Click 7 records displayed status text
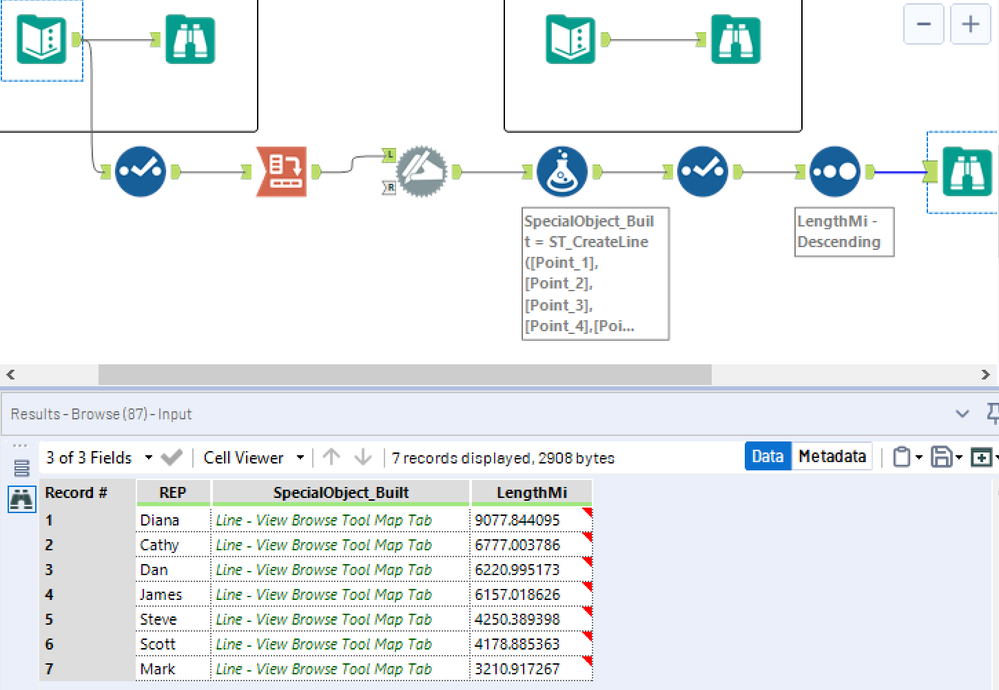 pyautogui.click(x=503, y=457)
